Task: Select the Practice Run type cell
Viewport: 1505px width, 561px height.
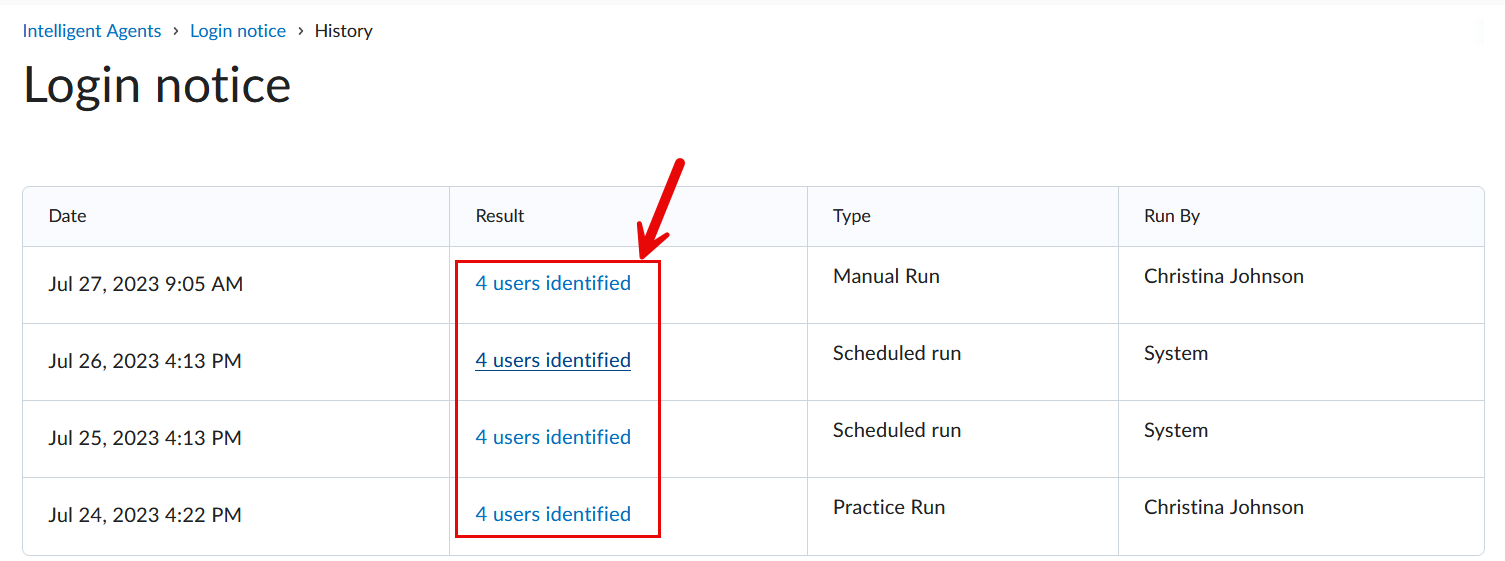Action: coord(889,507)
